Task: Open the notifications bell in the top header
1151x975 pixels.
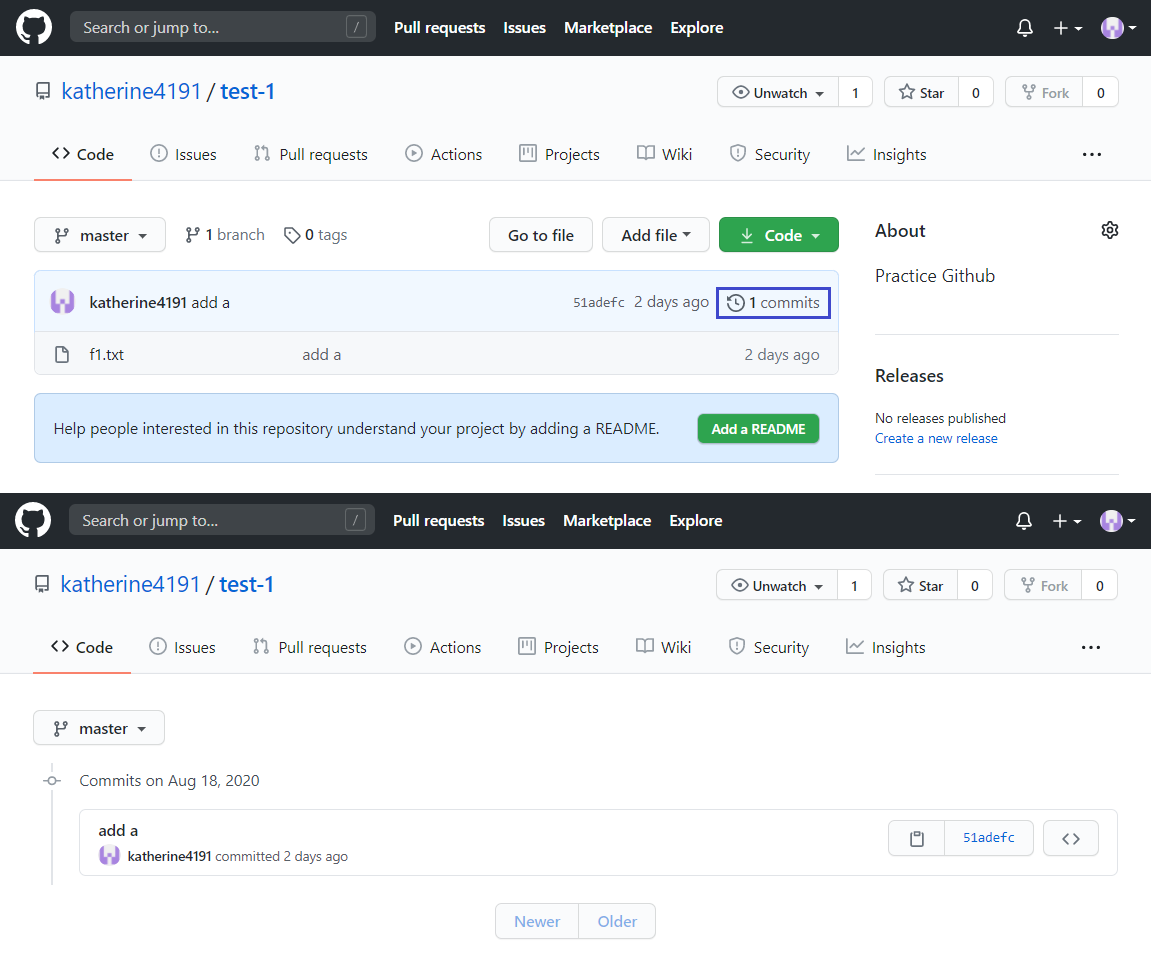Action: 1025,28
